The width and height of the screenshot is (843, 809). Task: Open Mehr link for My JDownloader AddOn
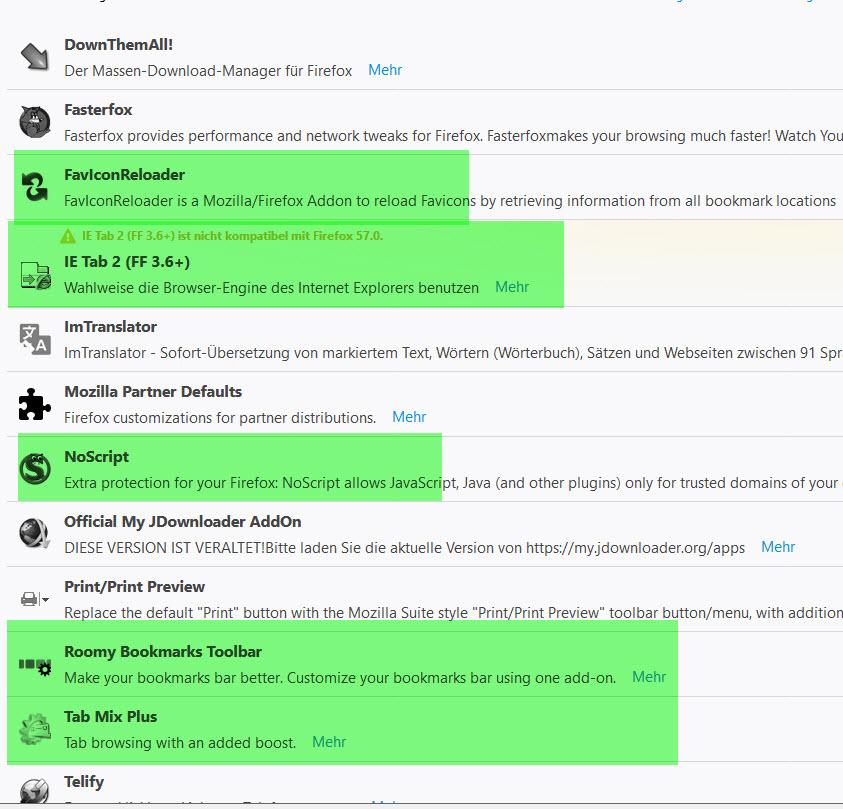[x=778, y=547]
